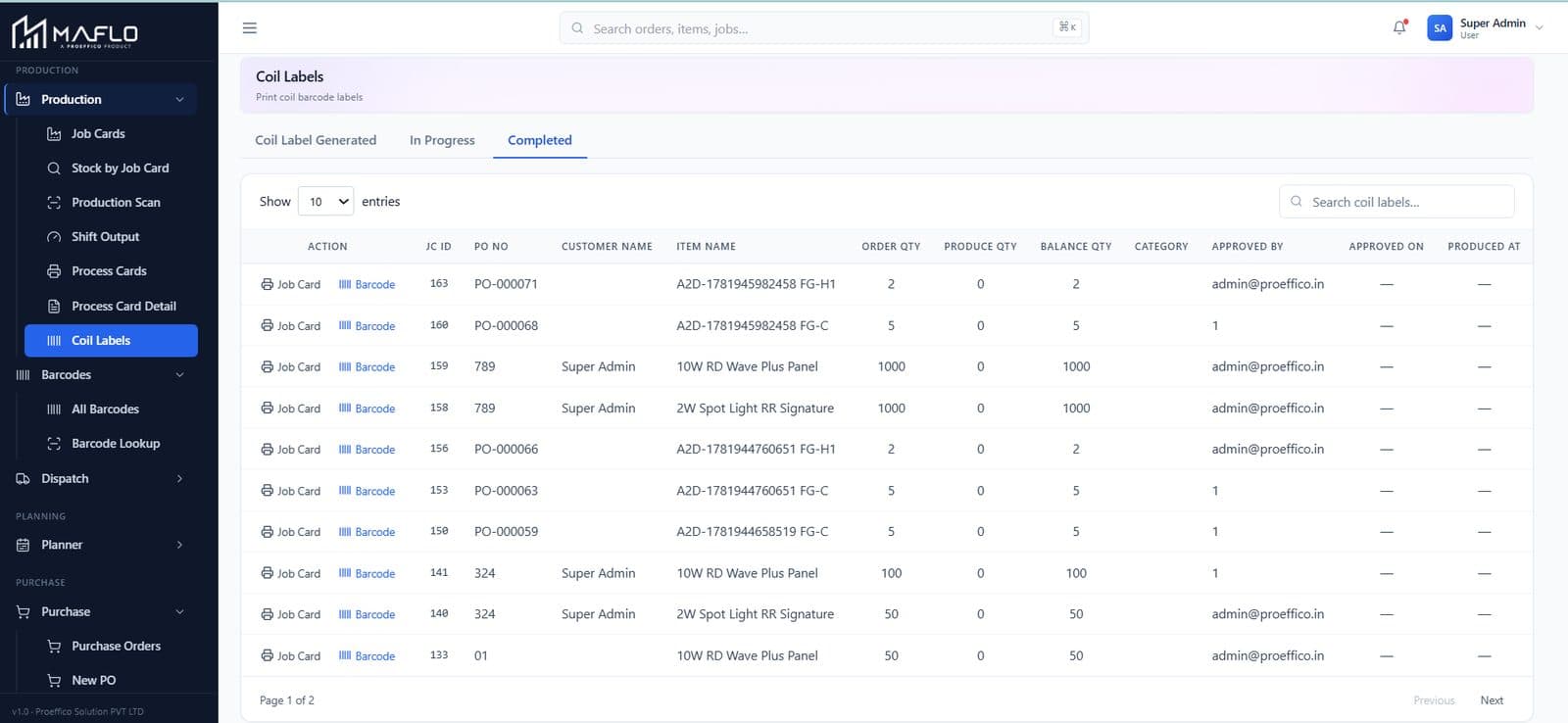Collapse the Purchase section chevron
1568x723 pixels.
[180, 612]
